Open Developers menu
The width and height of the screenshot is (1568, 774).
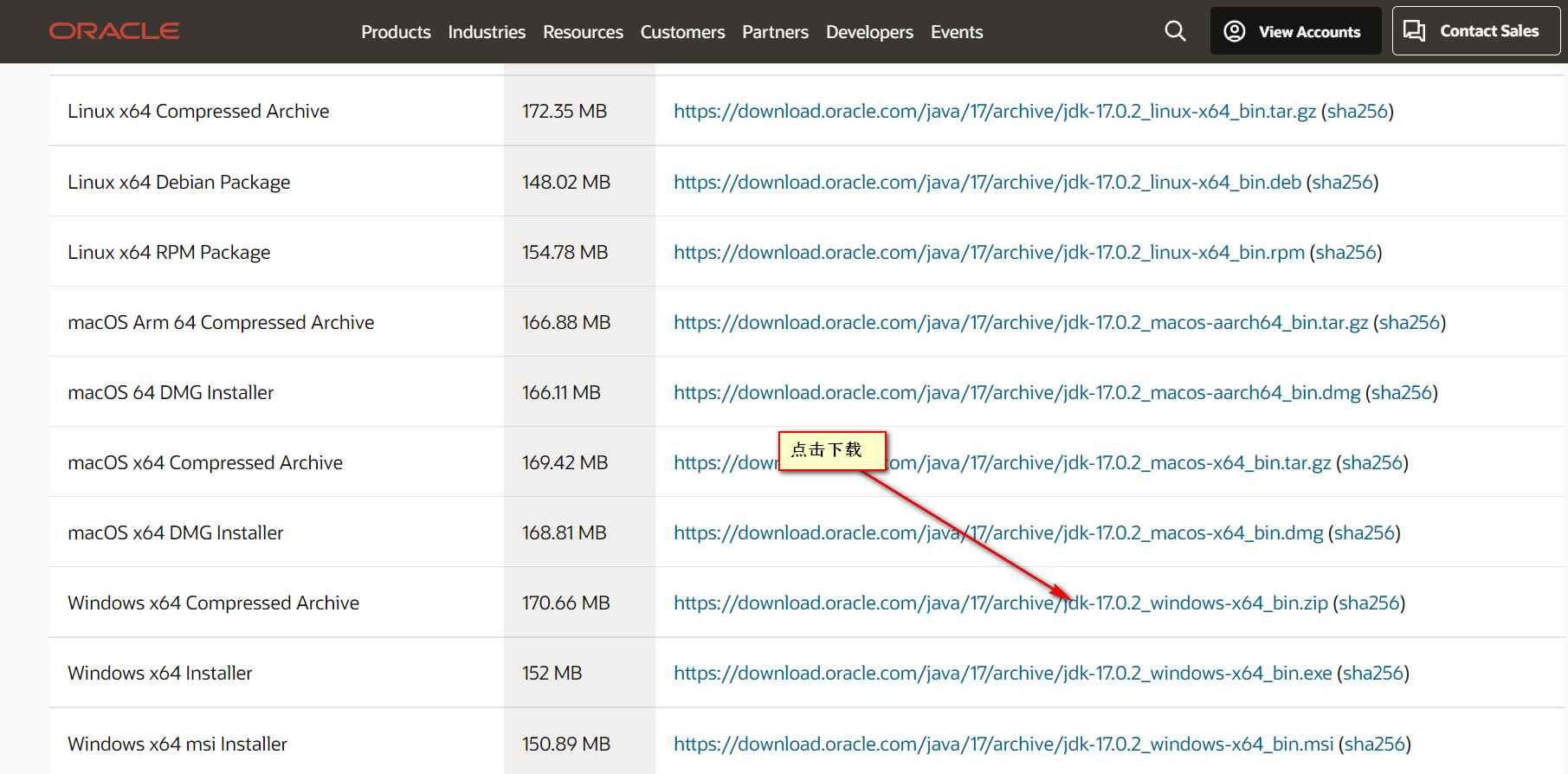[x=869, y=32]
